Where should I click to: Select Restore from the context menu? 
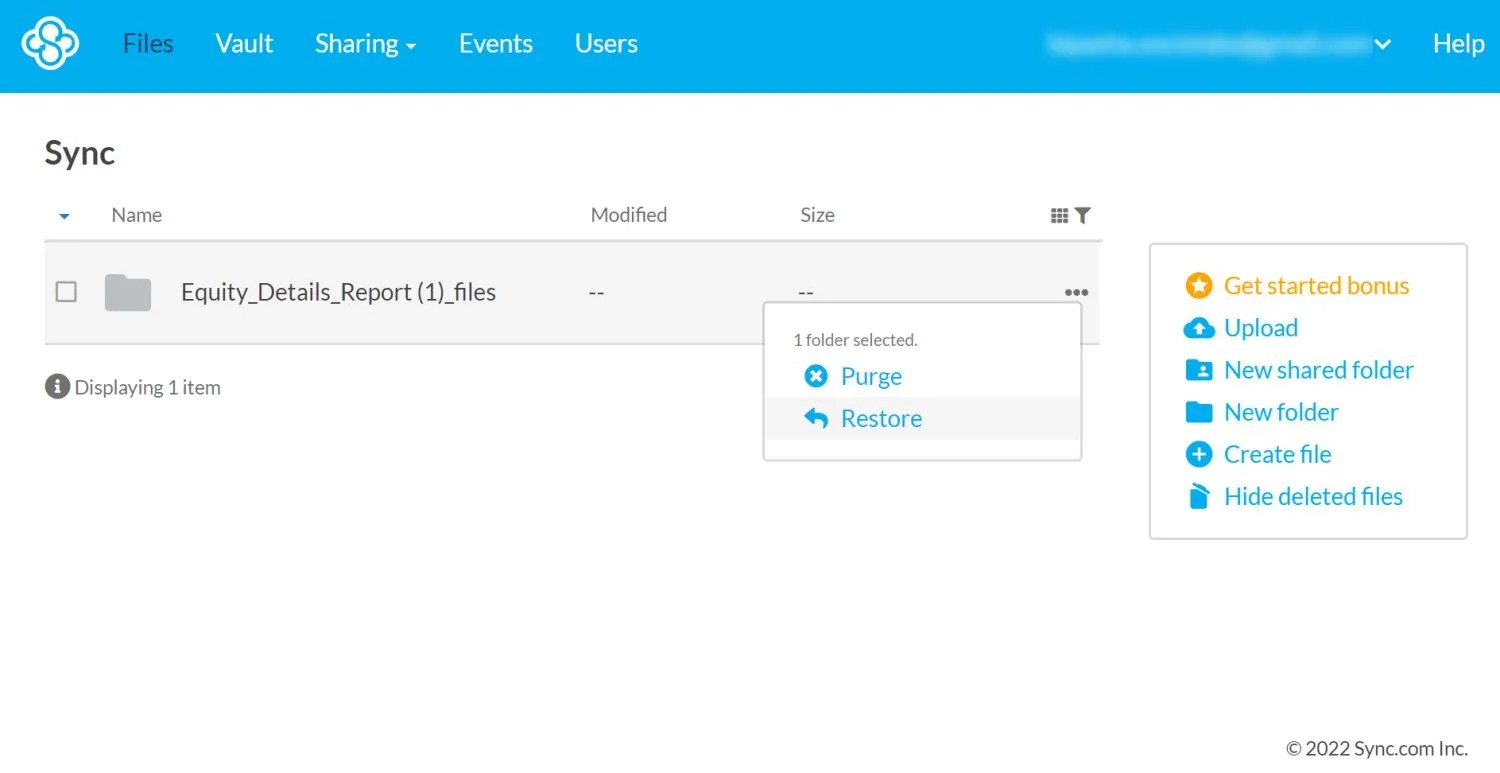point(879,418)
